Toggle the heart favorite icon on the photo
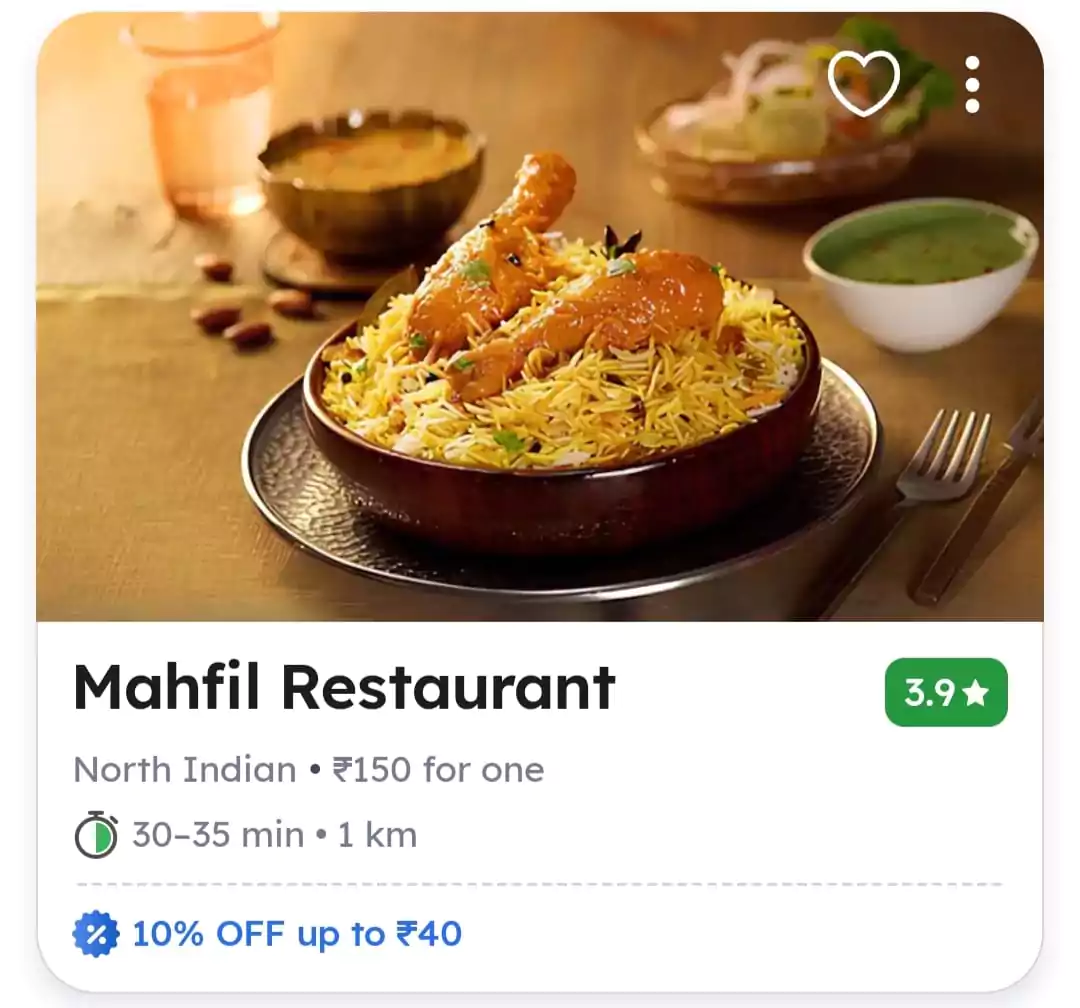Screen dimensions: 1080x1008 click(x=863, y=83)
